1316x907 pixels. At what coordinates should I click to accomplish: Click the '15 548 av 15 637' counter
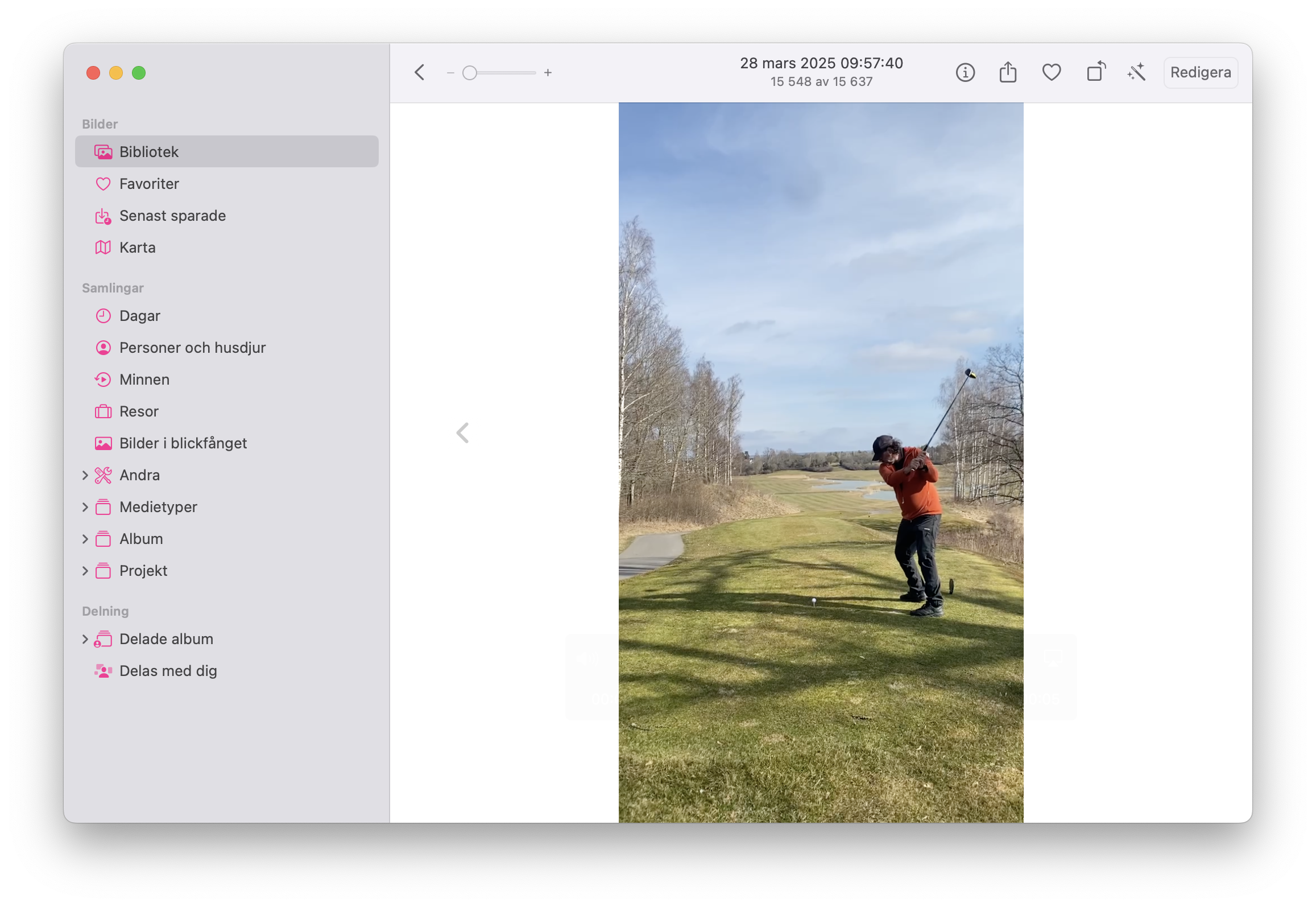click(821, 82)
